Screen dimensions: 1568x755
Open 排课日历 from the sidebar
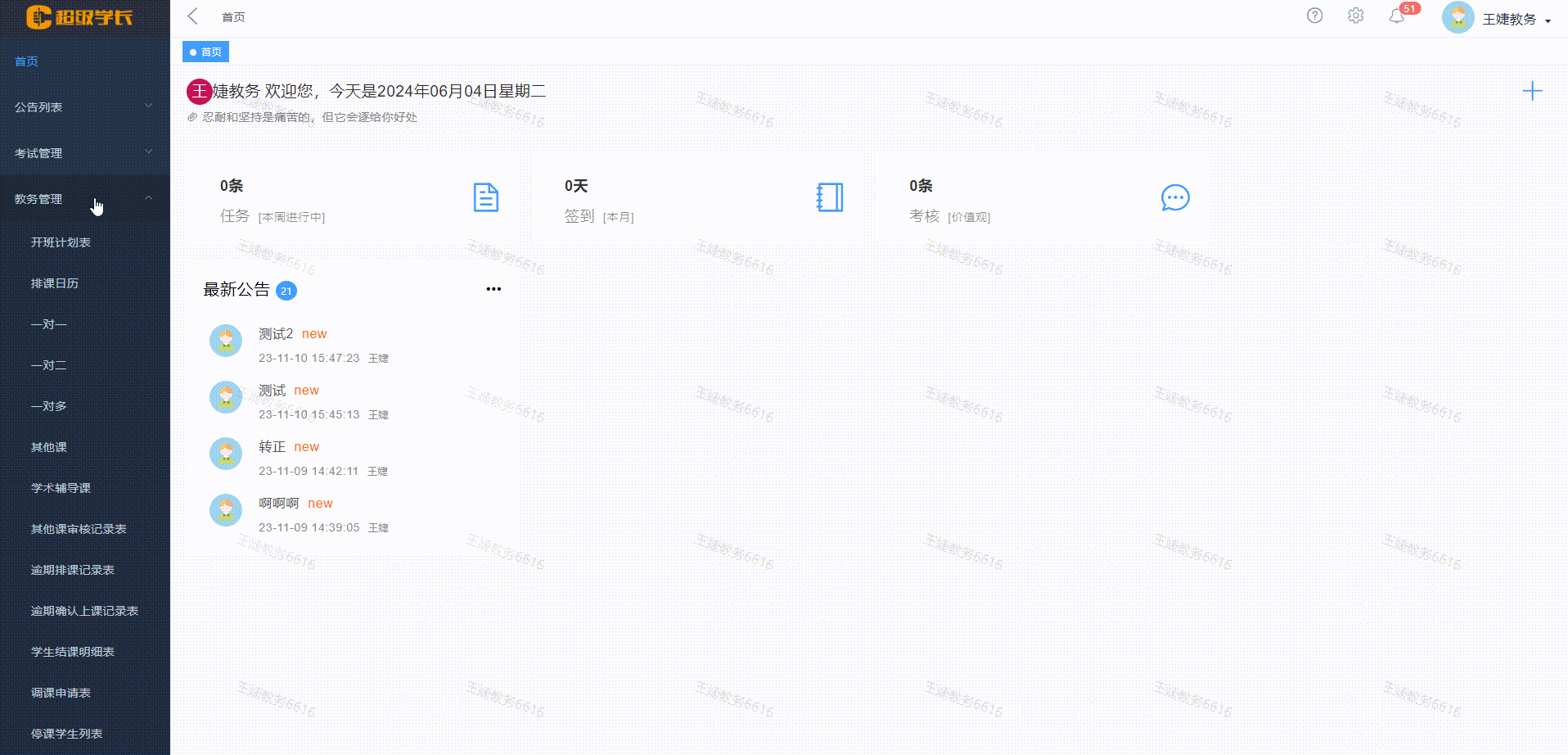[54, 283]
